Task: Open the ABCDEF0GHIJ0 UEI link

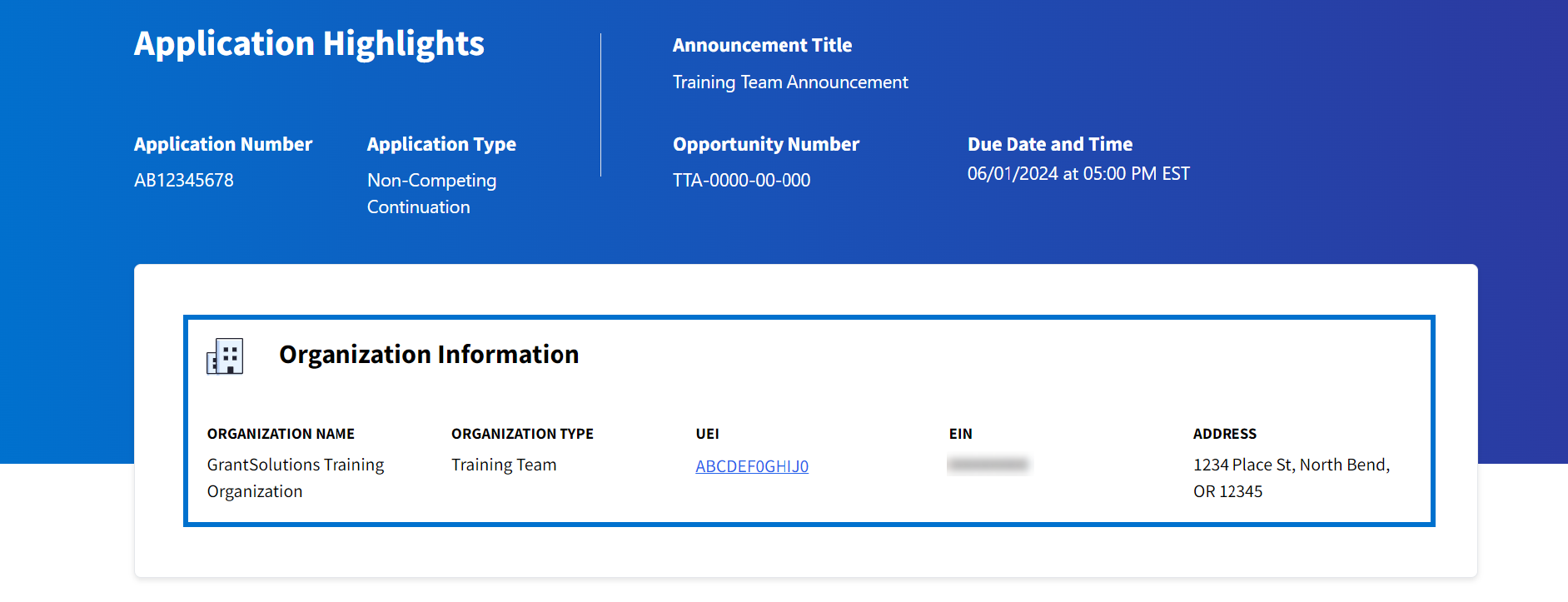Action: tap(751, 466)
